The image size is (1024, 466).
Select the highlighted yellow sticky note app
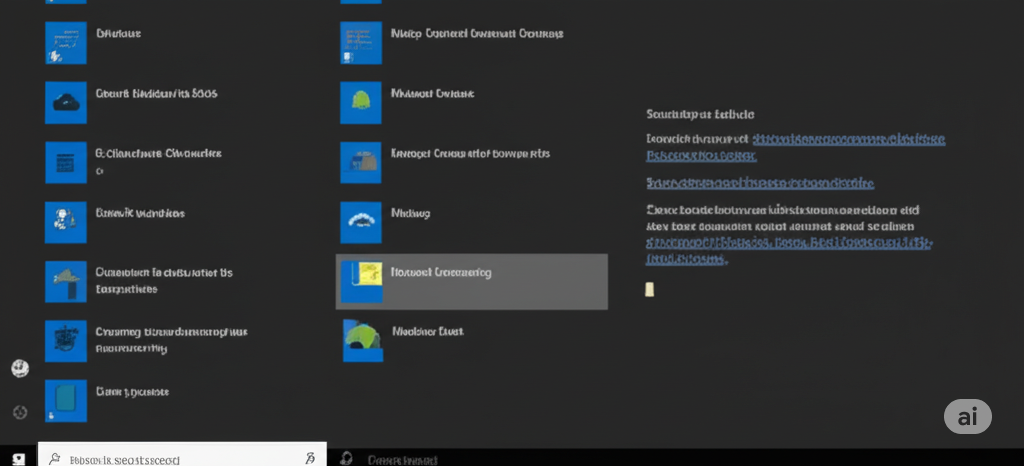click(472, 282)
